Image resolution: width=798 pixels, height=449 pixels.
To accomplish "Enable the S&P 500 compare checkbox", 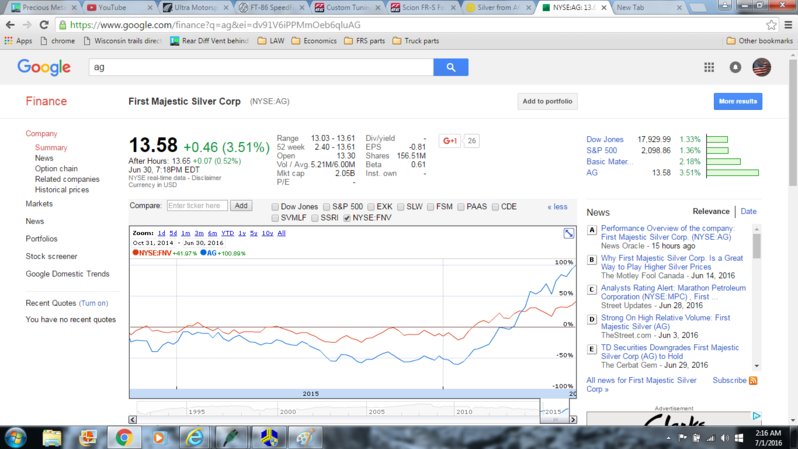I will click(x=327, y=207).
